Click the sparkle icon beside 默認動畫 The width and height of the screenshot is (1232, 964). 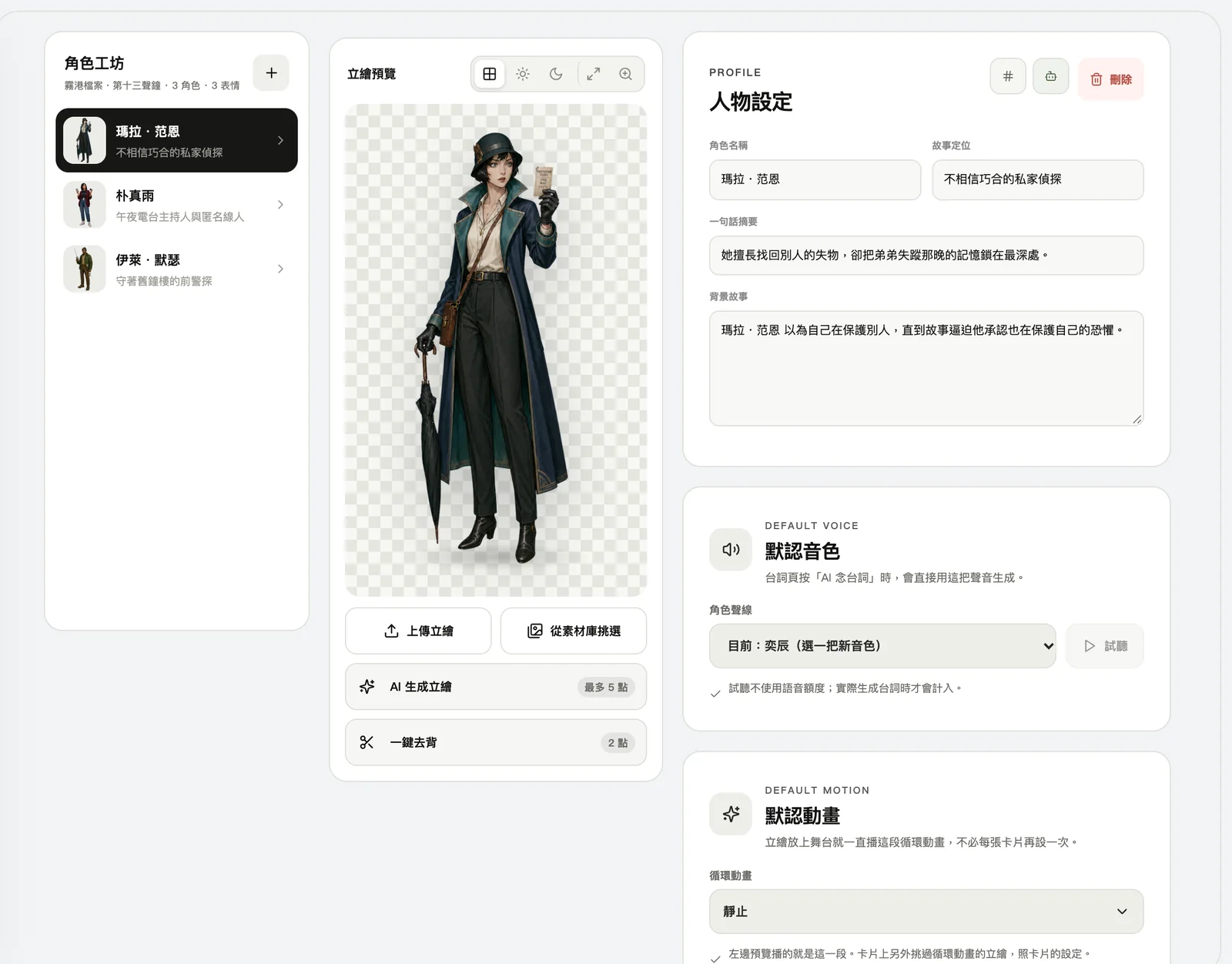click(x=731, y=814)
